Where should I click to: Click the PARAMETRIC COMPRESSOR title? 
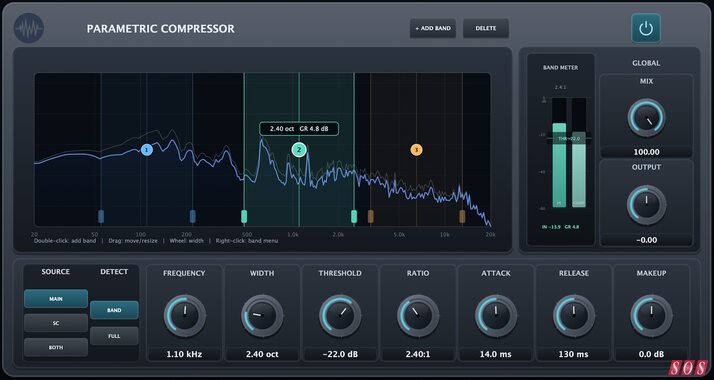click(x=161, y=29)
